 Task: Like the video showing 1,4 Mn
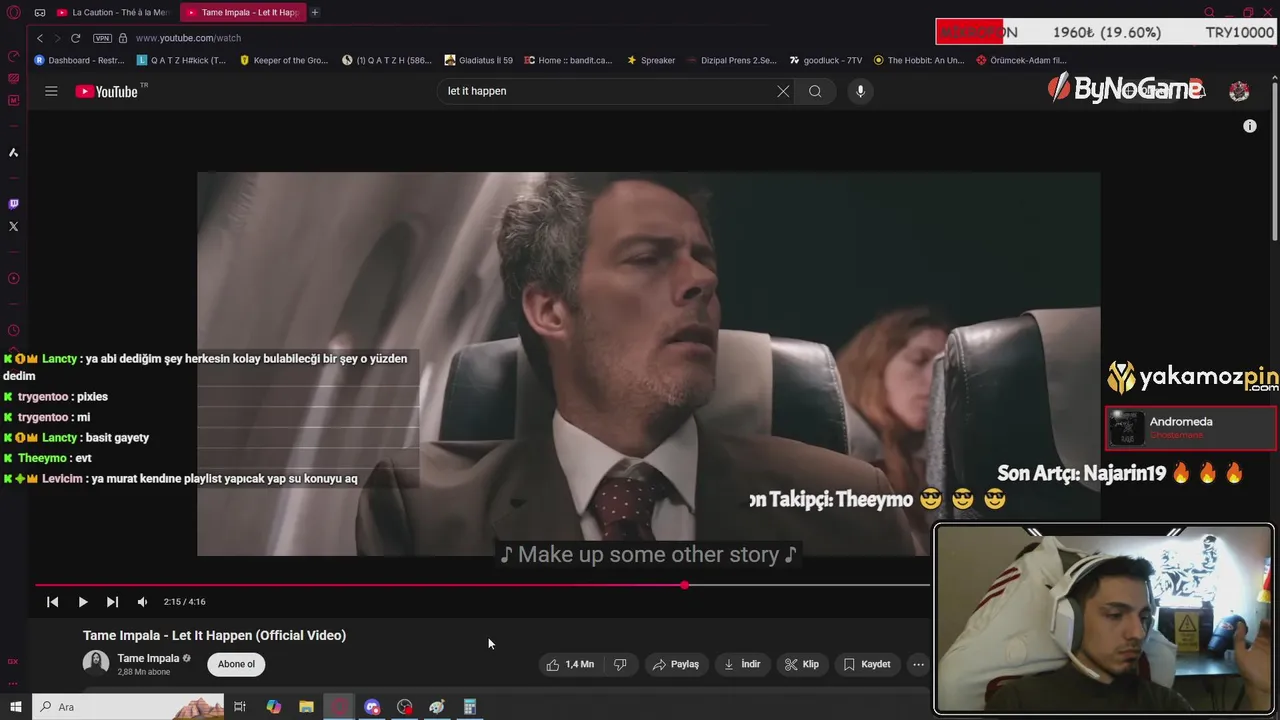570,664
